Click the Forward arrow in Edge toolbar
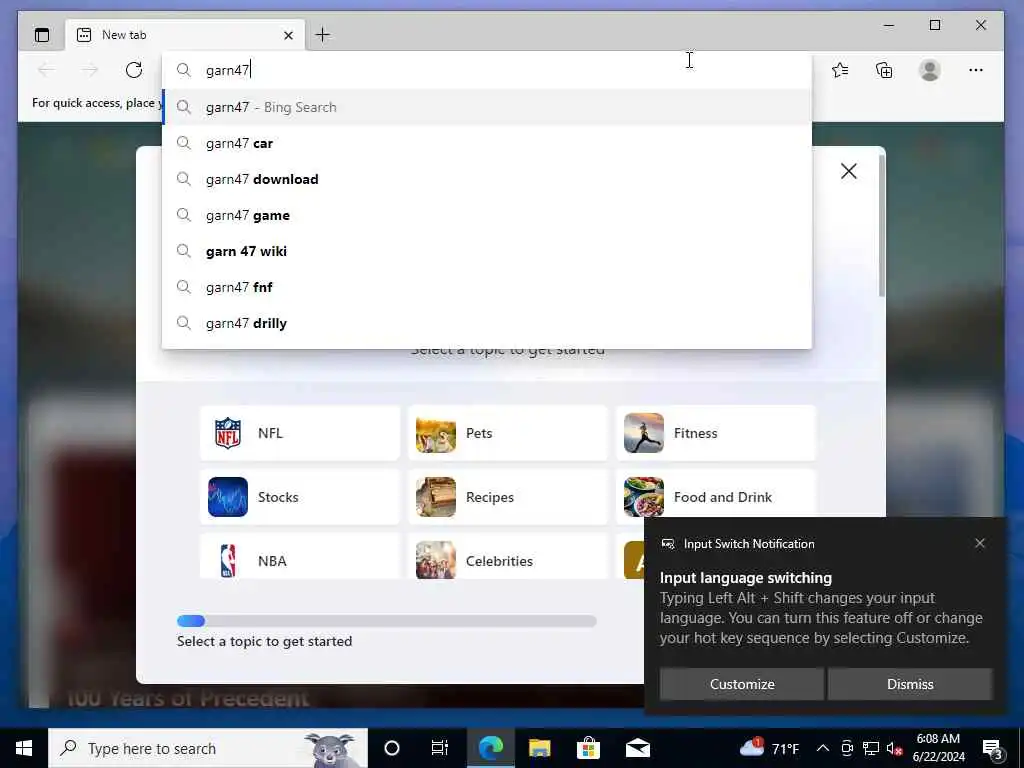This screenshot has width=1024, height=768. click(89, 70)
